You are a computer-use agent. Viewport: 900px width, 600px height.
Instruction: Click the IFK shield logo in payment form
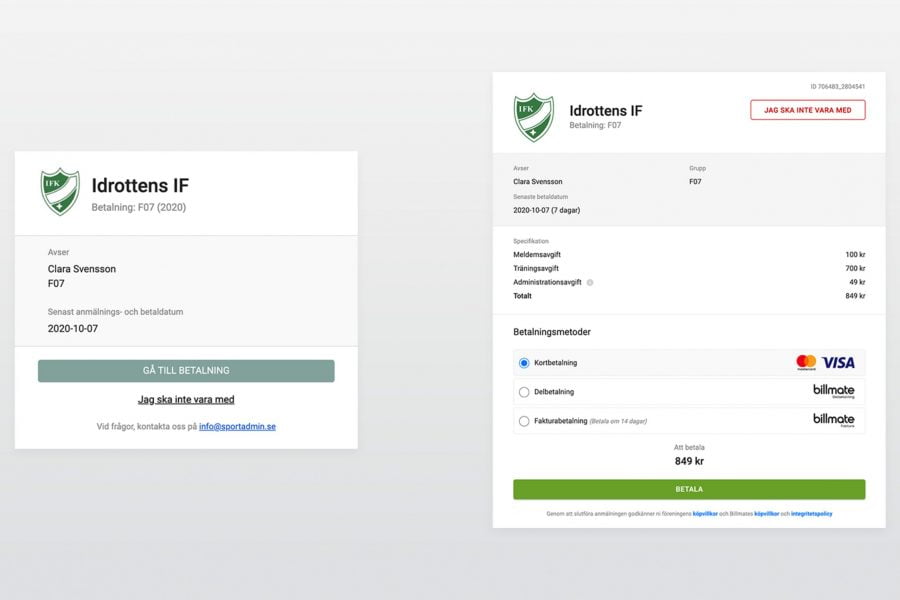tap(533, 117)
